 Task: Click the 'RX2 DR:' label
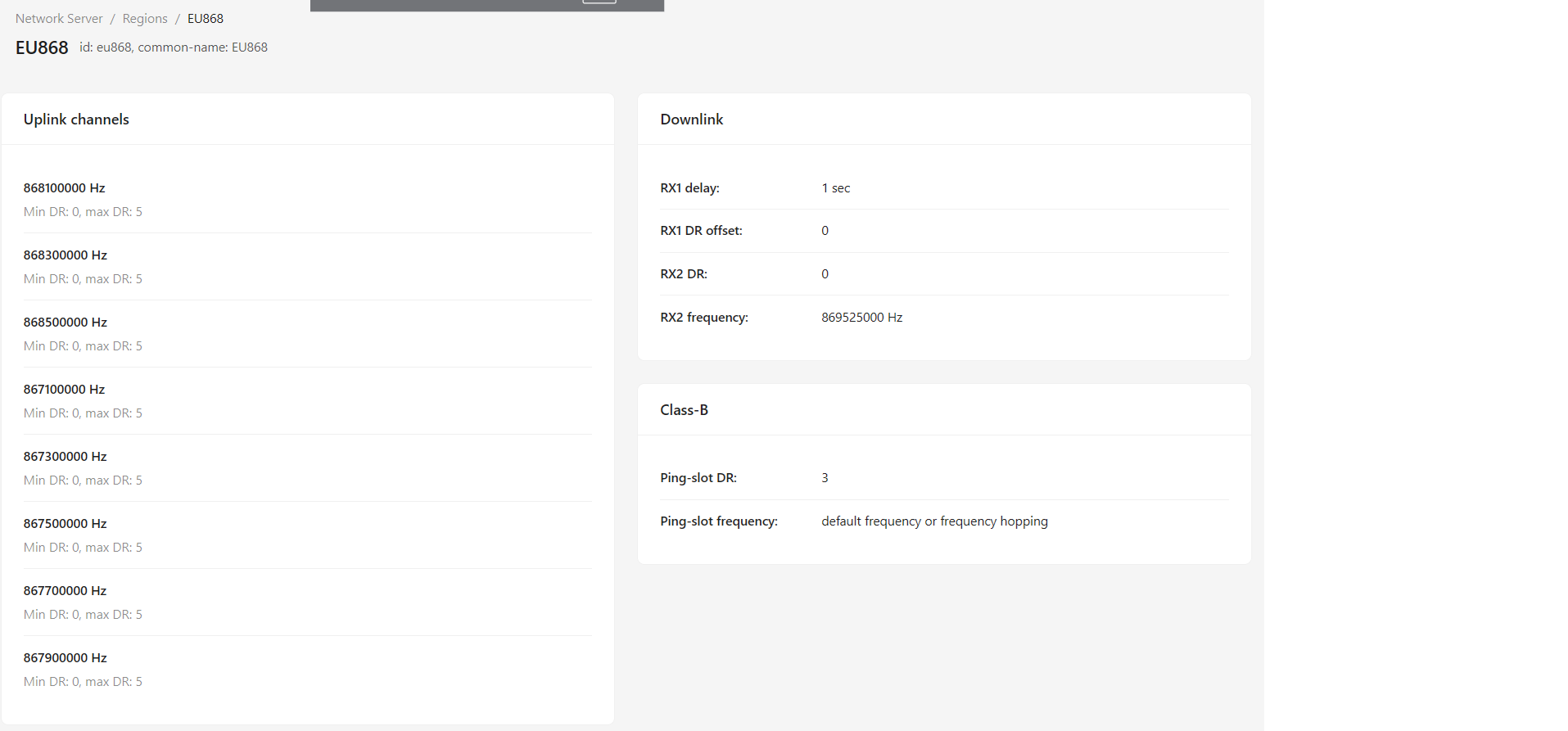click(x=684, y=273)
